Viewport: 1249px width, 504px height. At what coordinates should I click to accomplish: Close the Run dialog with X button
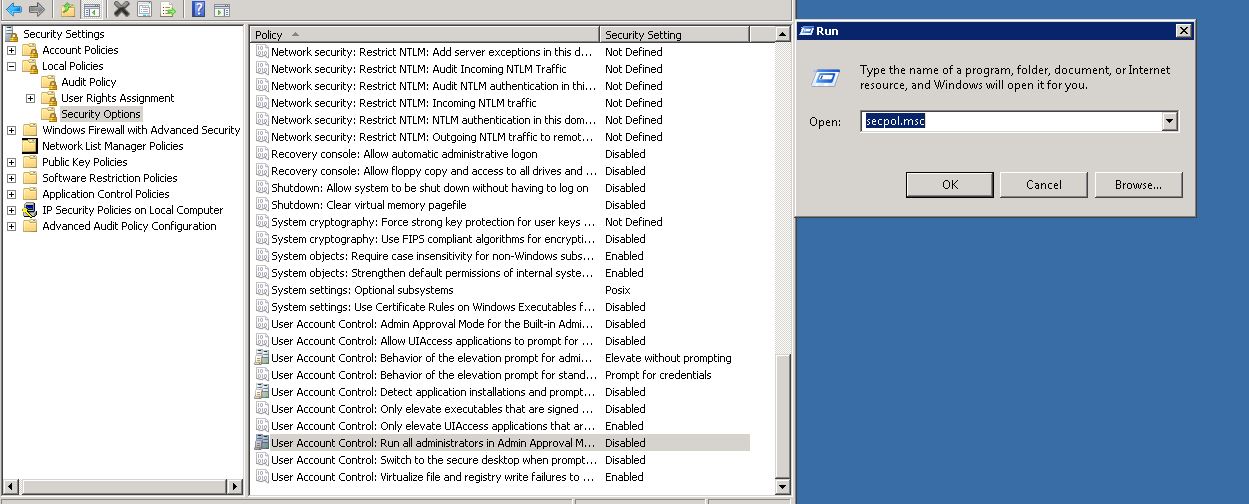(1183, 31)
